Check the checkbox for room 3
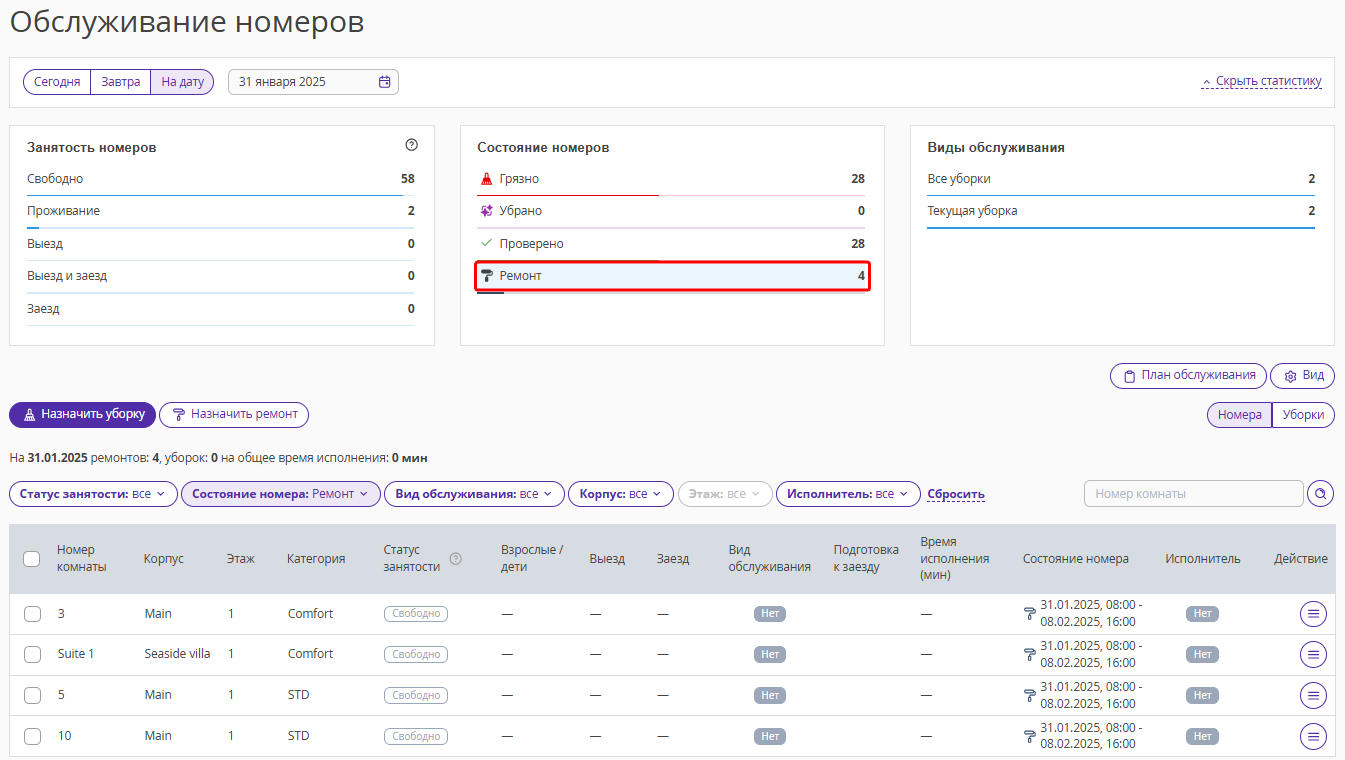The height and width of the screenshot is (760, 1345). pos(32,614)
